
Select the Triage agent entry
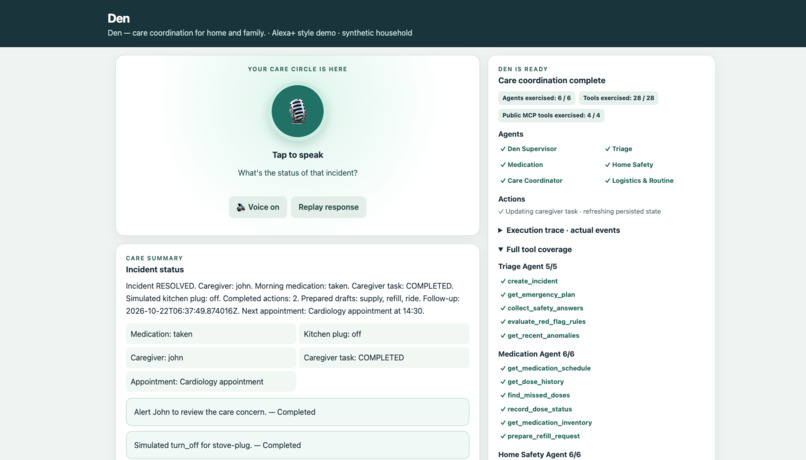618,149
